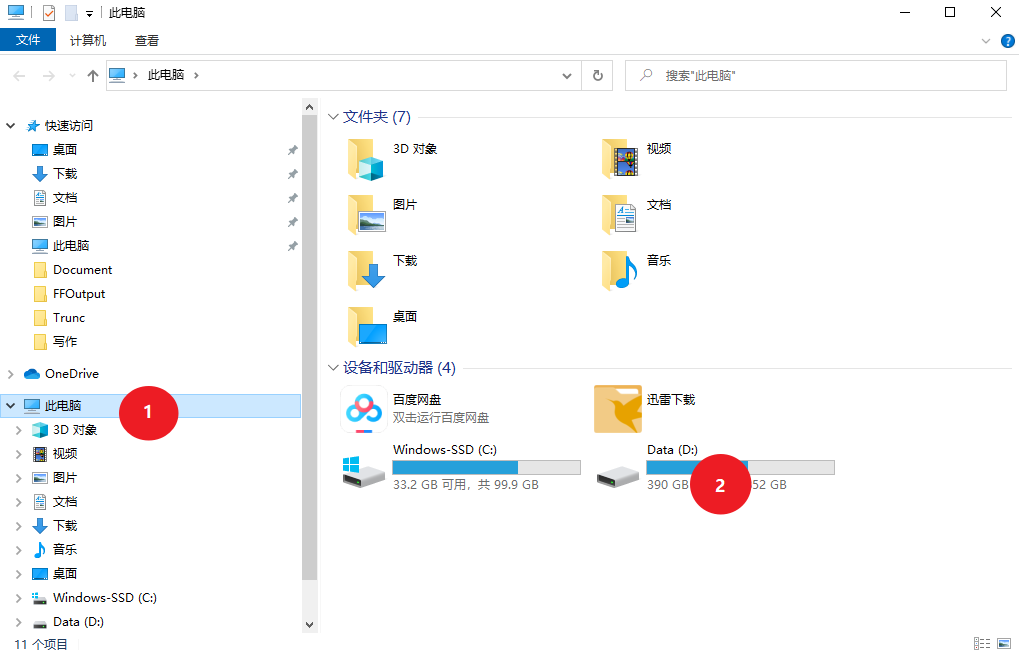Expand Windows-SSD (C:) in navigation tree

tap(19, 597)
